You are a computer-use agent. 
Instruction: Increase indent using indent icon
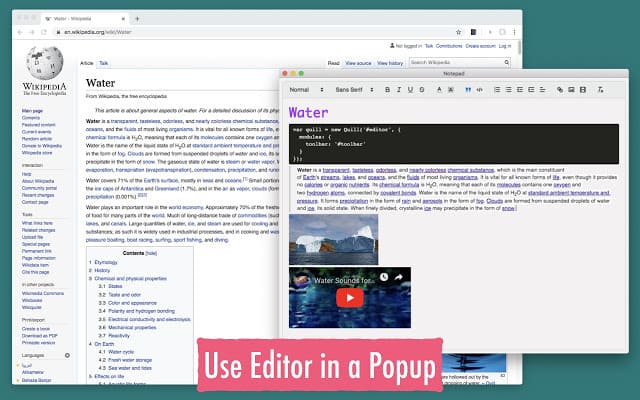[531, 90]
